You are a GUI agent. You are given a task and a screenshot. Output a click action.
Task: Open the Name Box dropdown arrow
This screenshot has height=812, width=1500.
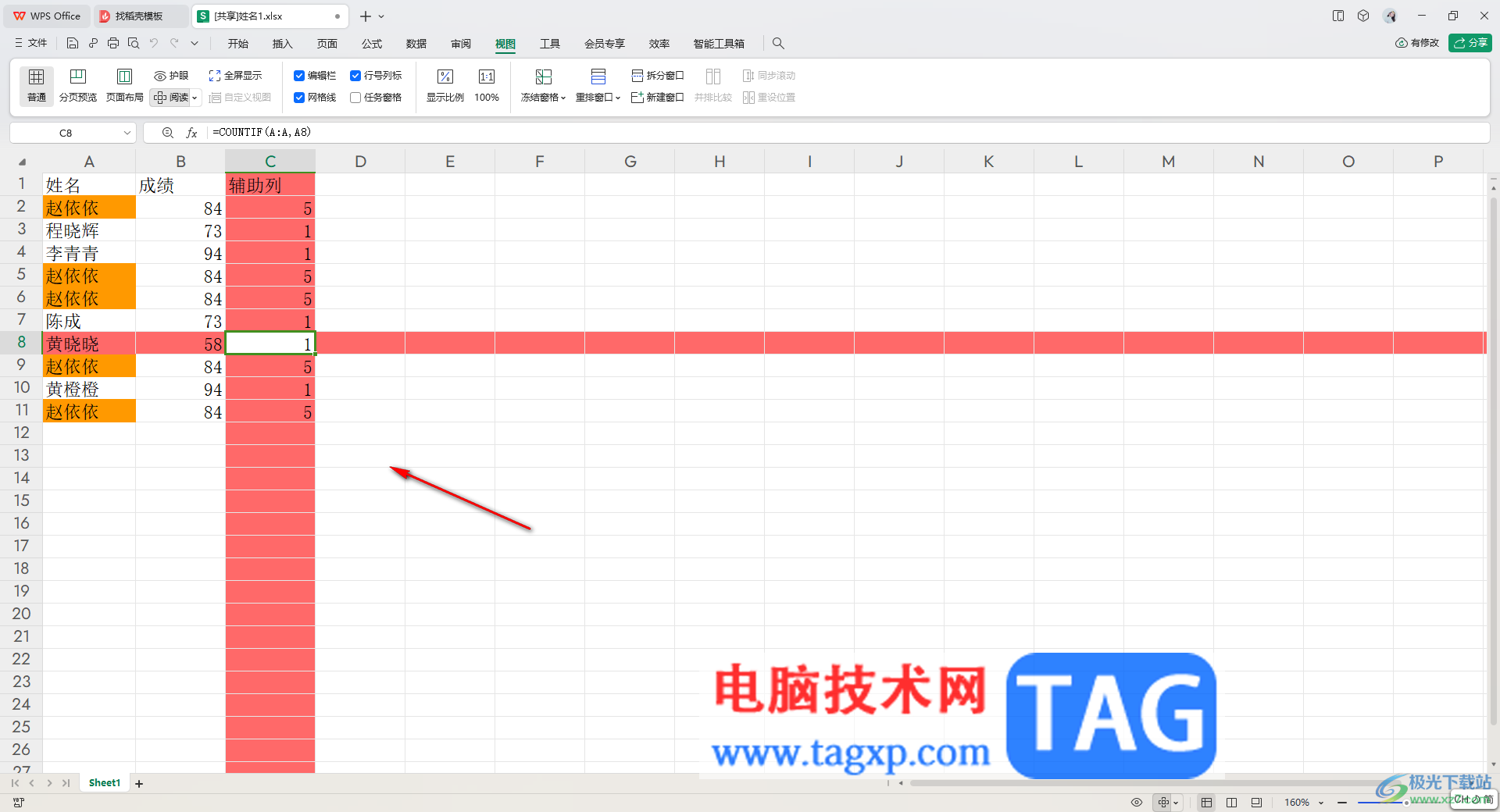(x=127, y=134)
